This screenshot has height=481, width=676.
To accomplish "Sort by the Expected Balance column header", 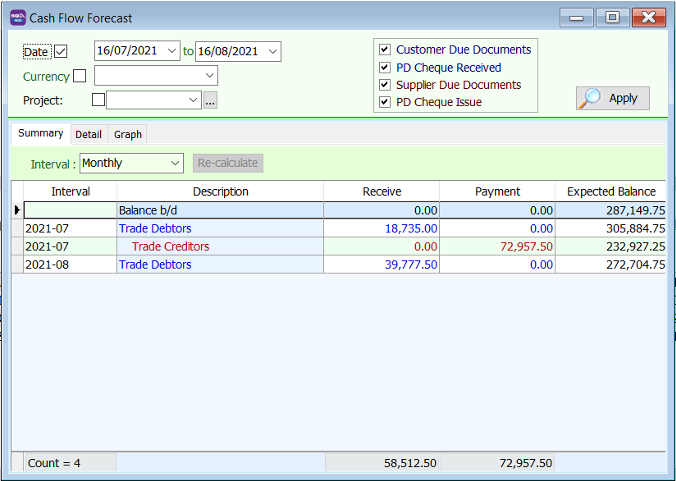I will tap(610, 191).
